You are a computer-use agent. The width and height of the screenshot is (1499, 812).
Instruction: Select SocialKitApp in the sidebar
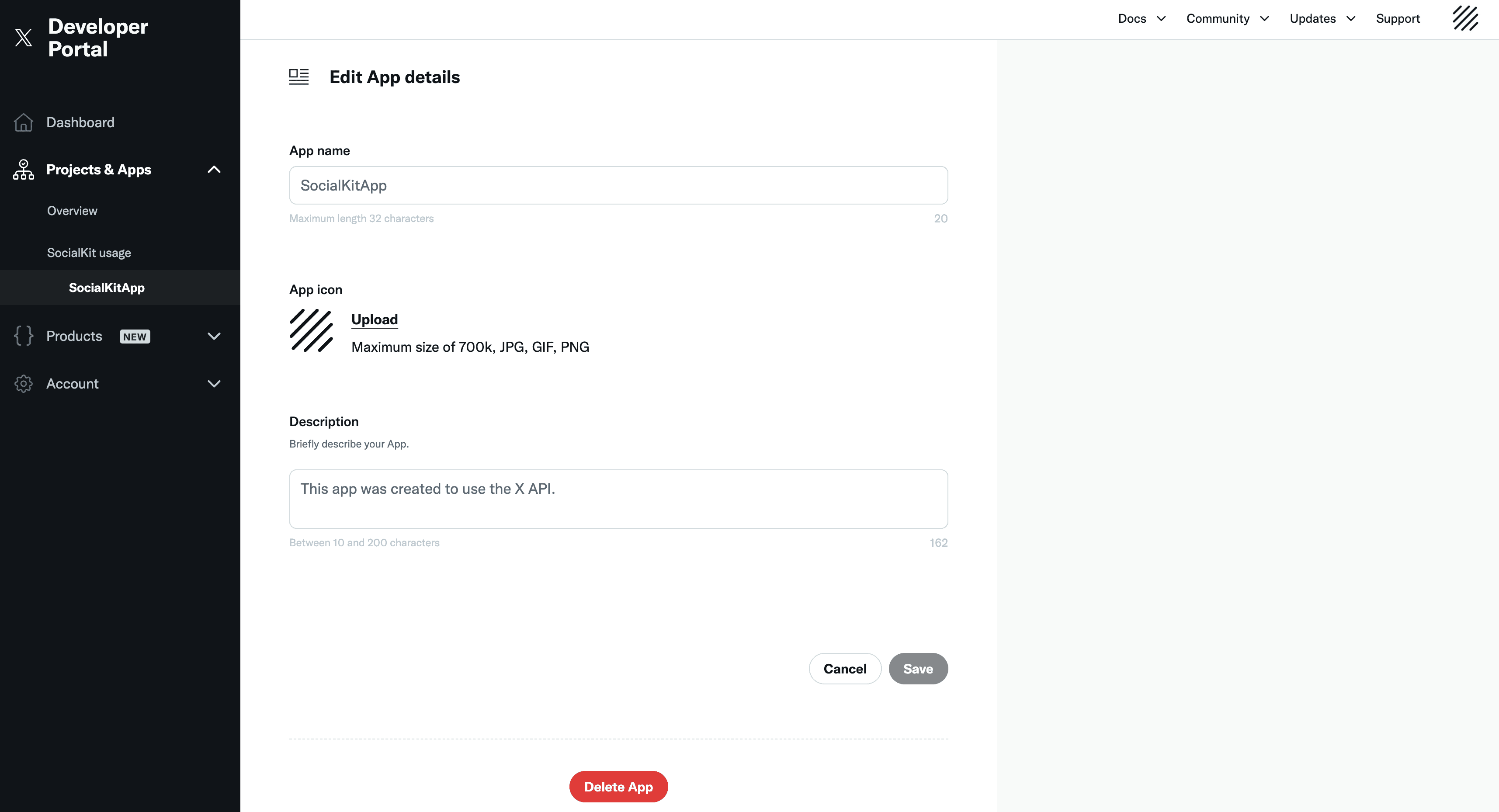(x=107, y=288)
